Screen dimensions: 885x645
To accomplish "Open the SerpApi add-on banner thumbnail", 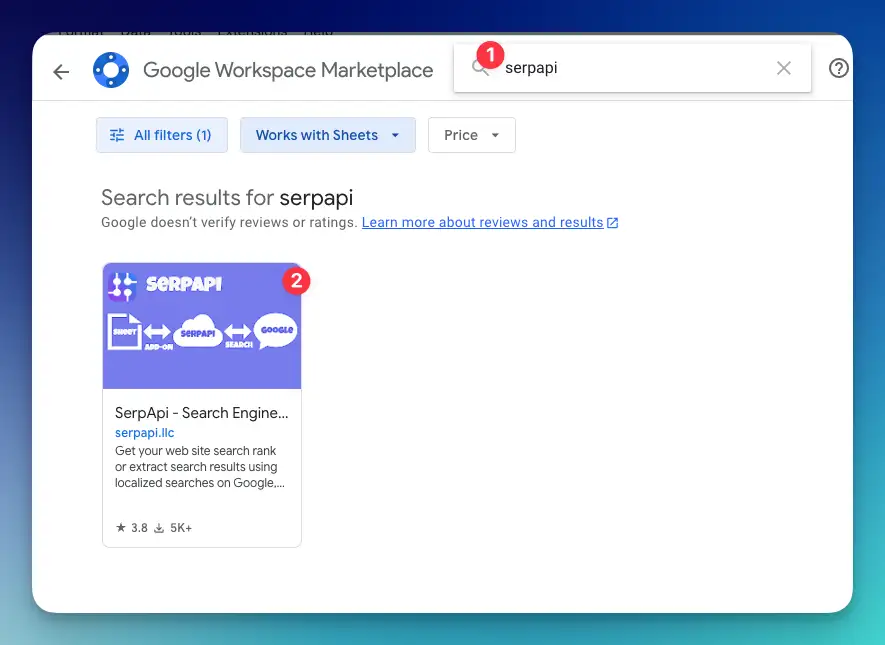I will point(202,326).
